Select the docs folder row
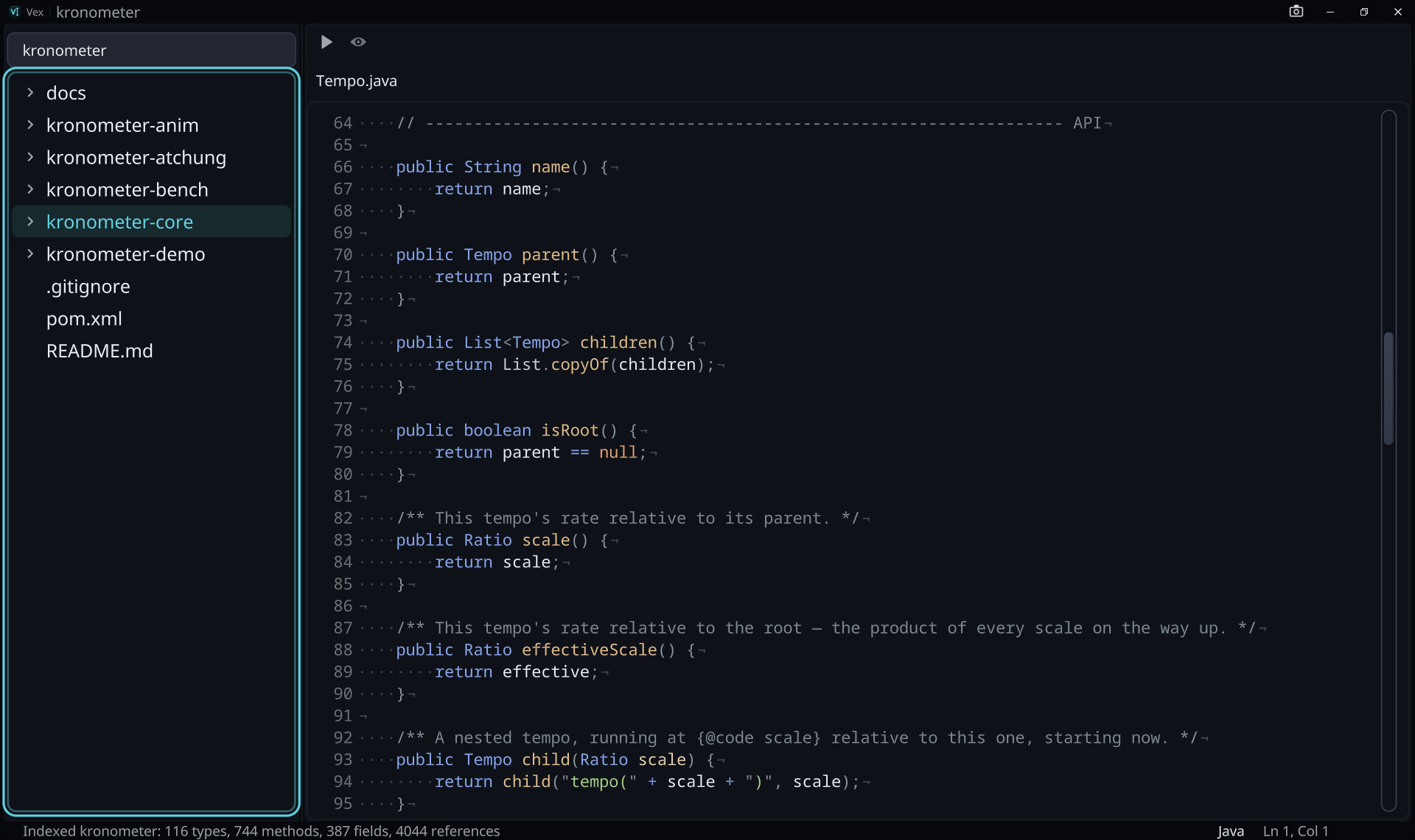 pyautogui.click(x=152, y=93)
